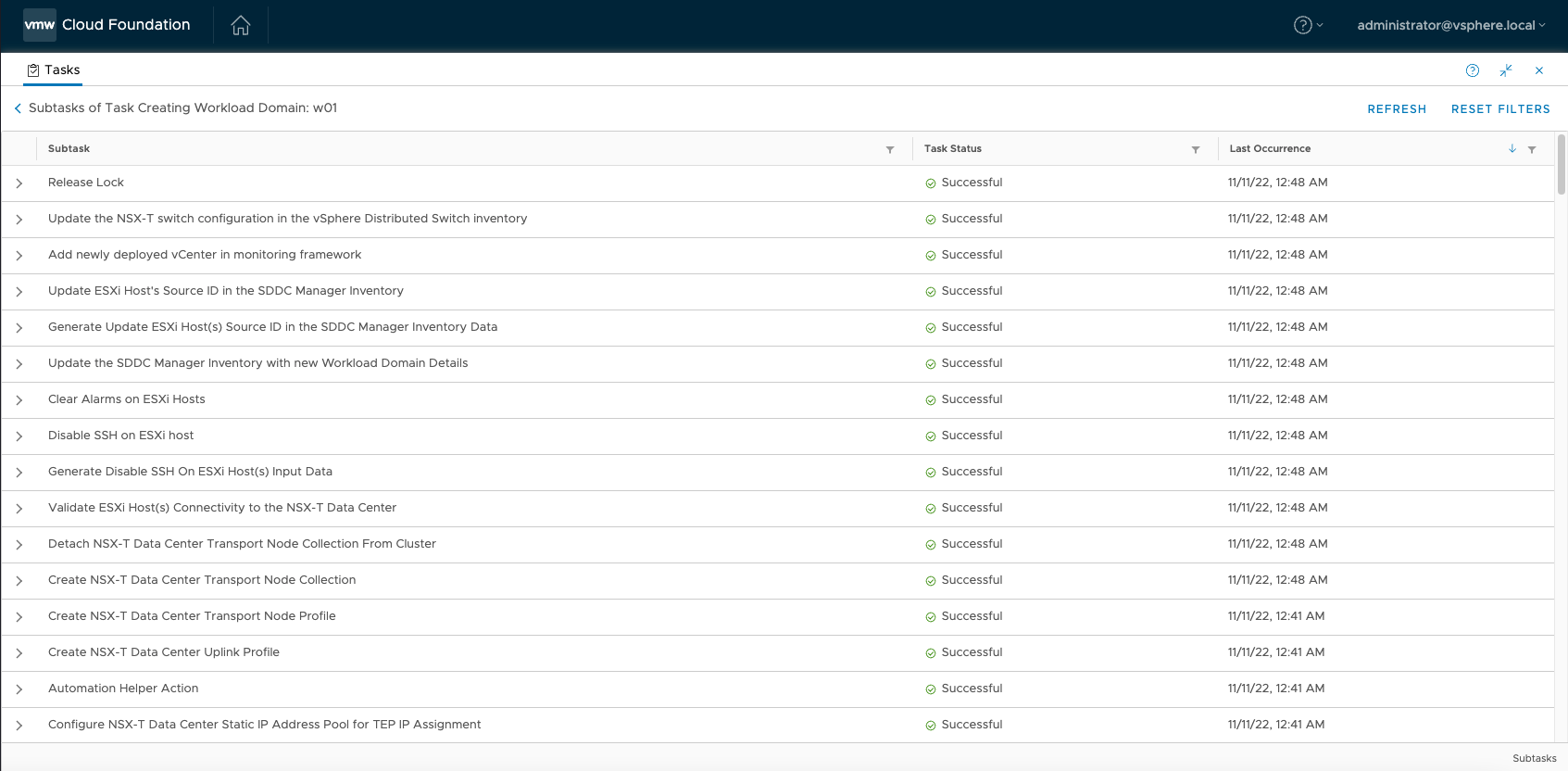The image size is (1568, 771).
Task: Open administrator@vsphere.local user menu
Action: 1451,25
